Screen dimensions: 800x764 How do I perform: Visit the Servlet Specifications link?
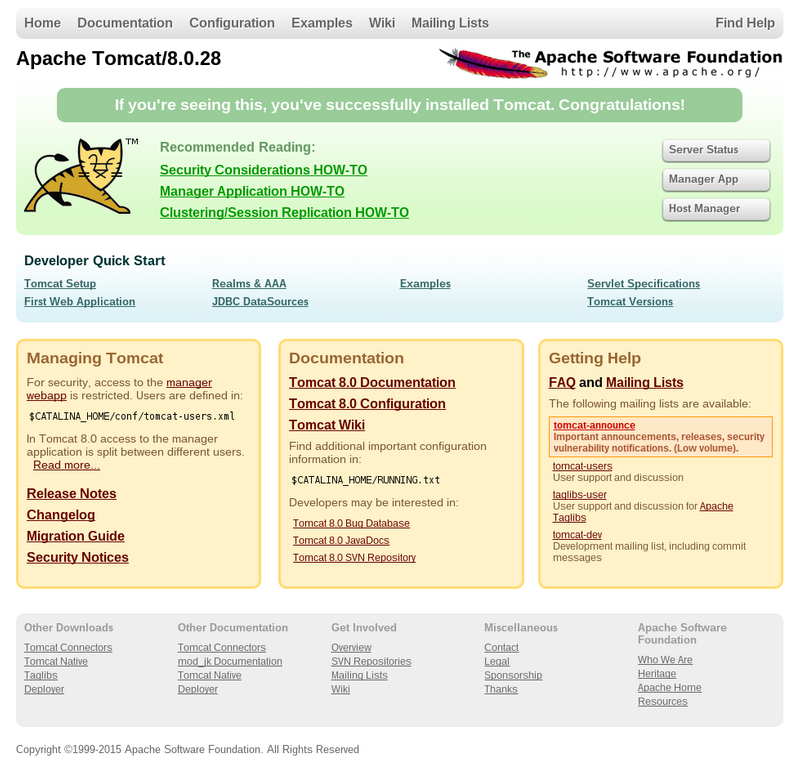643,284
